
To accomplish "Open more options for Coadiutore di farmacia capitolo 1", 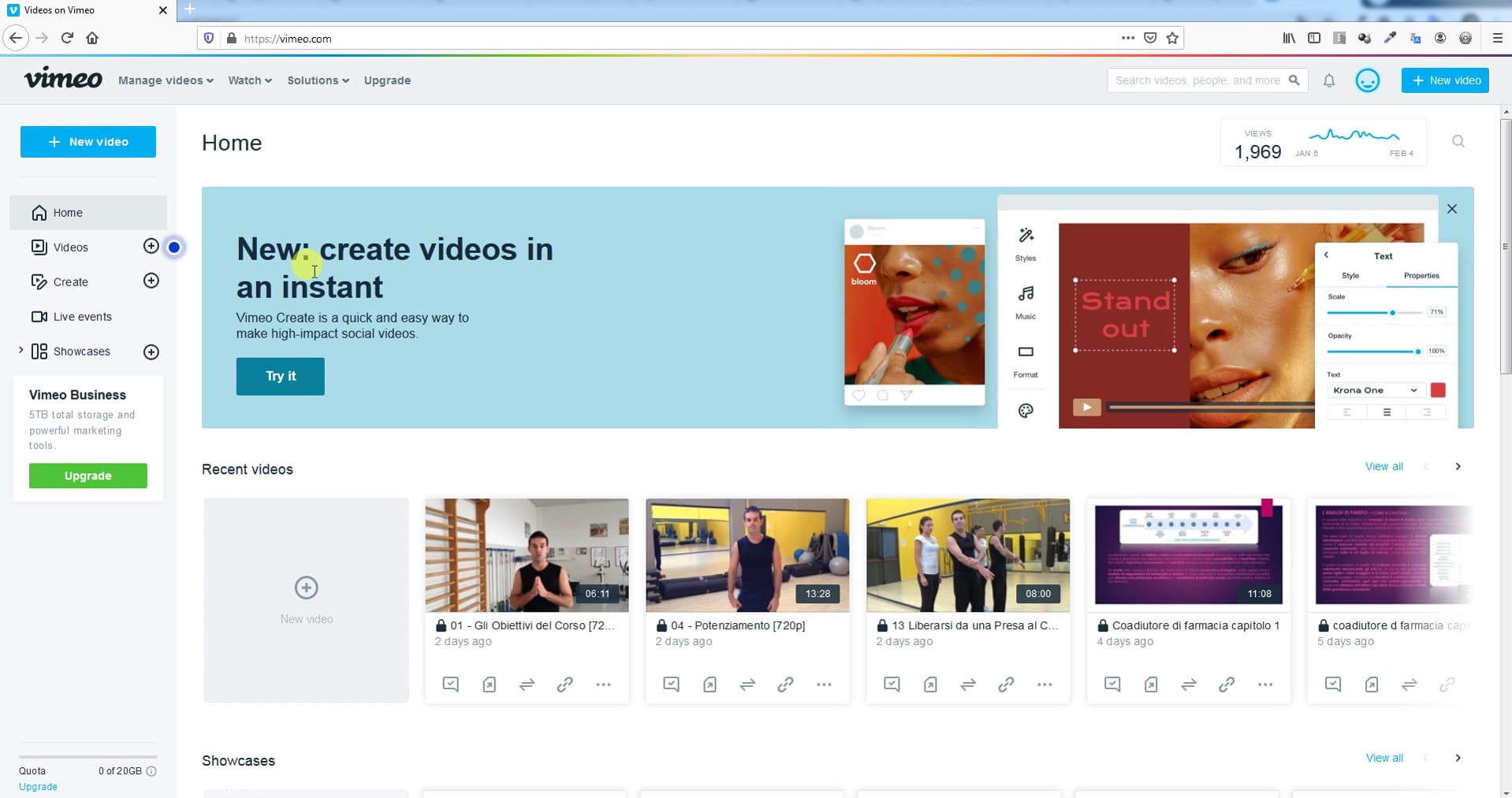I will pyautogui.click(x=1266, y=684).
